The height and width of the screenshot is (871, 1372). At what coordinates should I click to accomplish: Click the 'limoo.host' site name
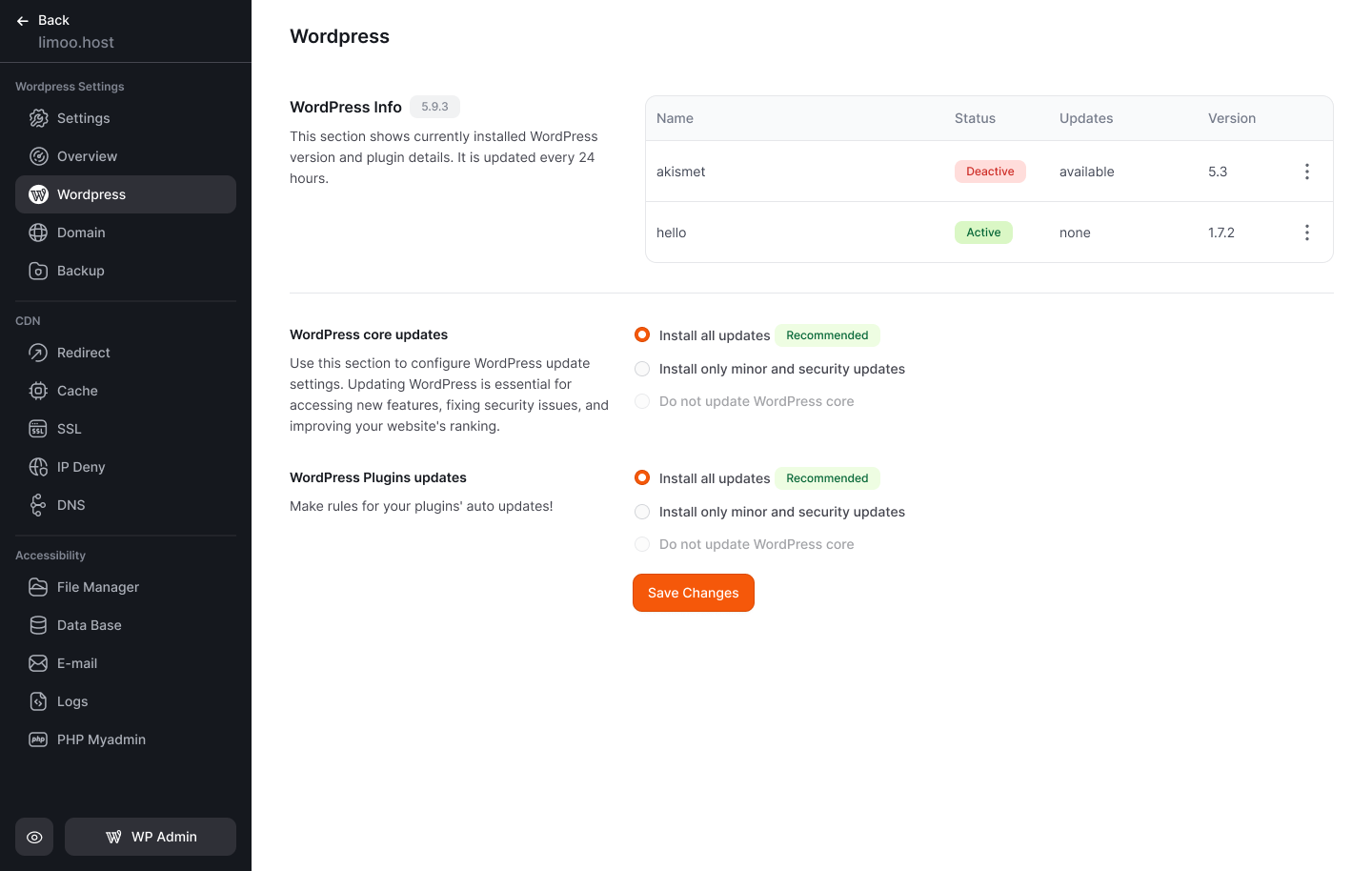[x=76, y=42]
